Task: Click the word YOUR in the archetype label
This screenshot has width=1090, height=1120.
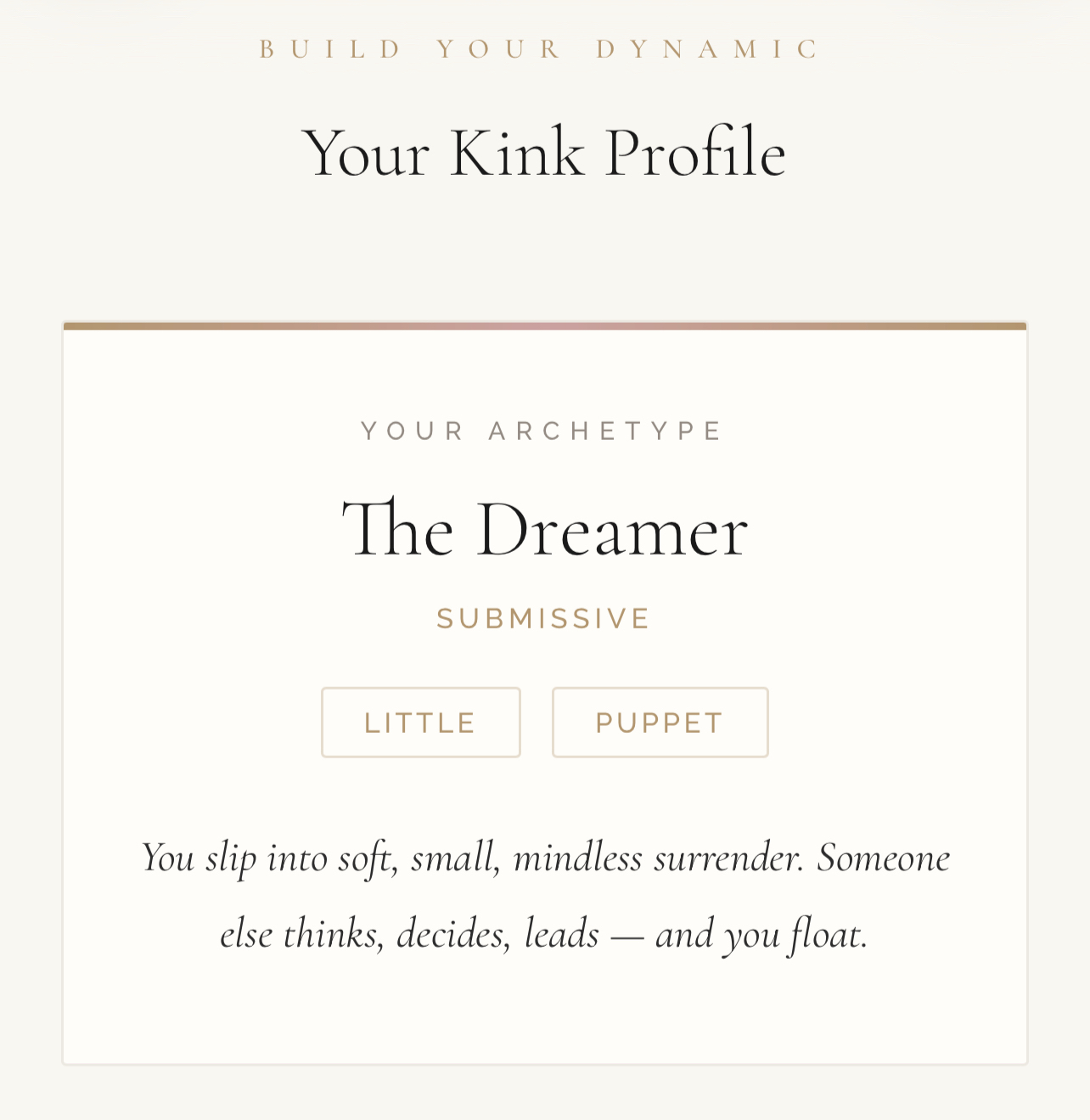Action: click(413, 431)
